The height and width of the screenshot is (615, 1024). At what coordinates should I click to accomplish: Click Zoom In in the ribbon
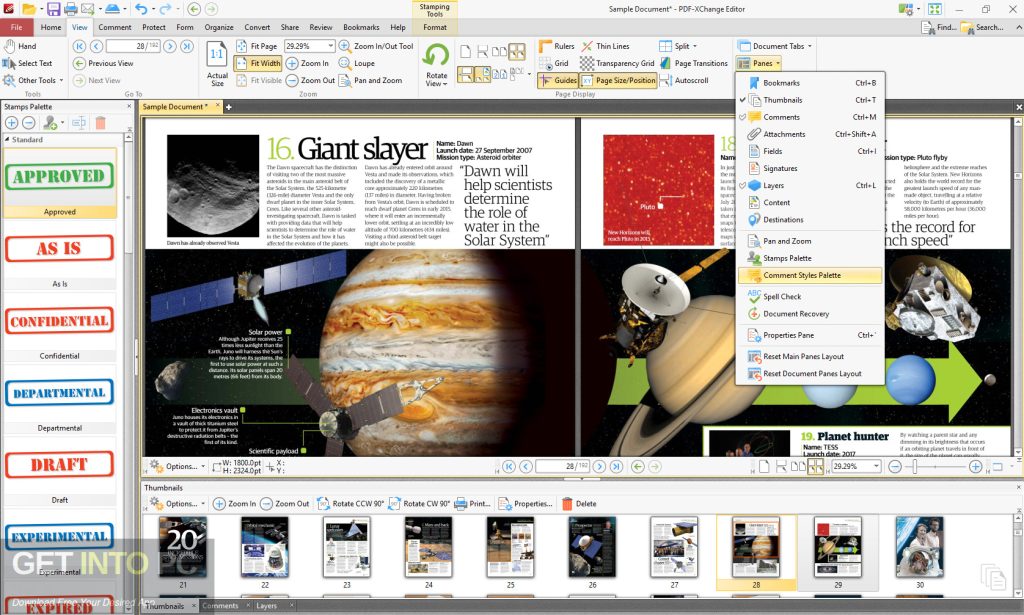click(x=308, y=63)
